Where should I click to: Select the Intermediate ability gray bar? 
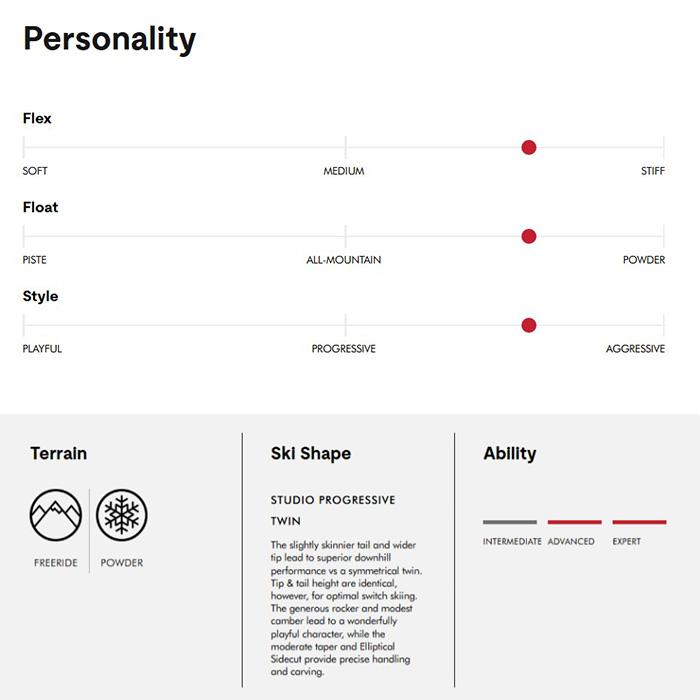tap(510, 522)
